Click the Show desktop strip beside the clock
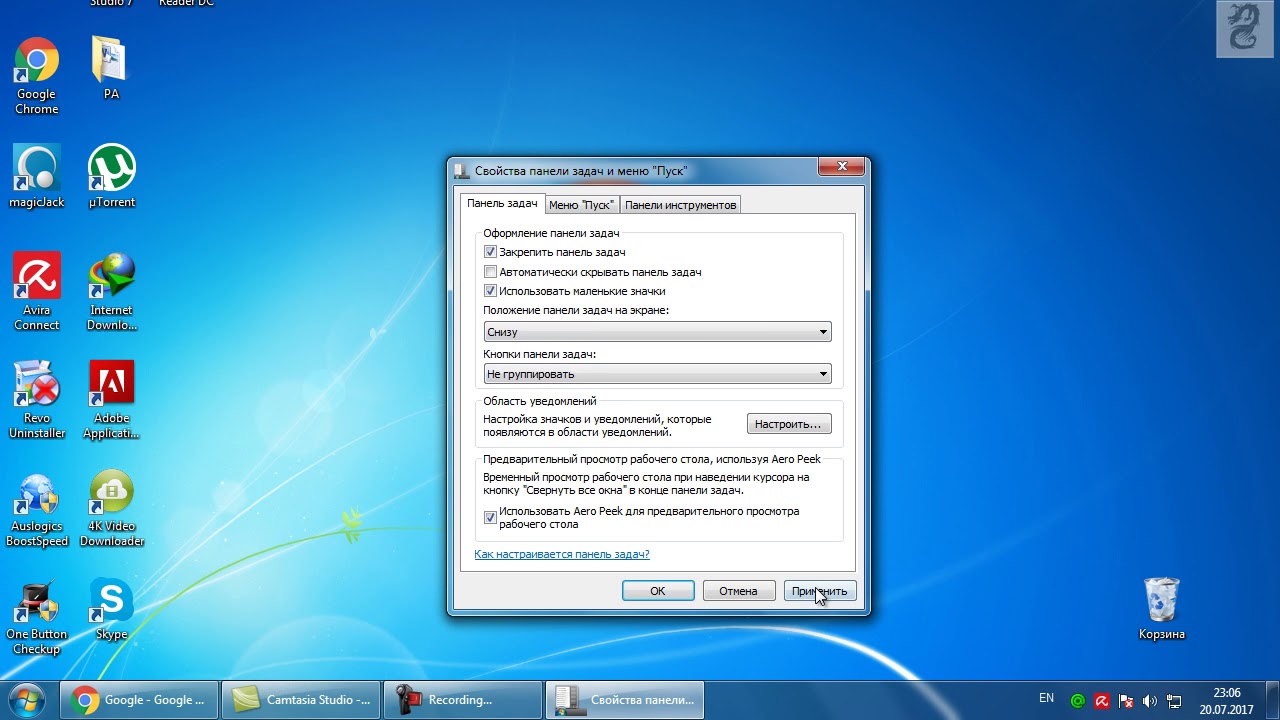1280x720 pixels. [x=1272, y=700]
